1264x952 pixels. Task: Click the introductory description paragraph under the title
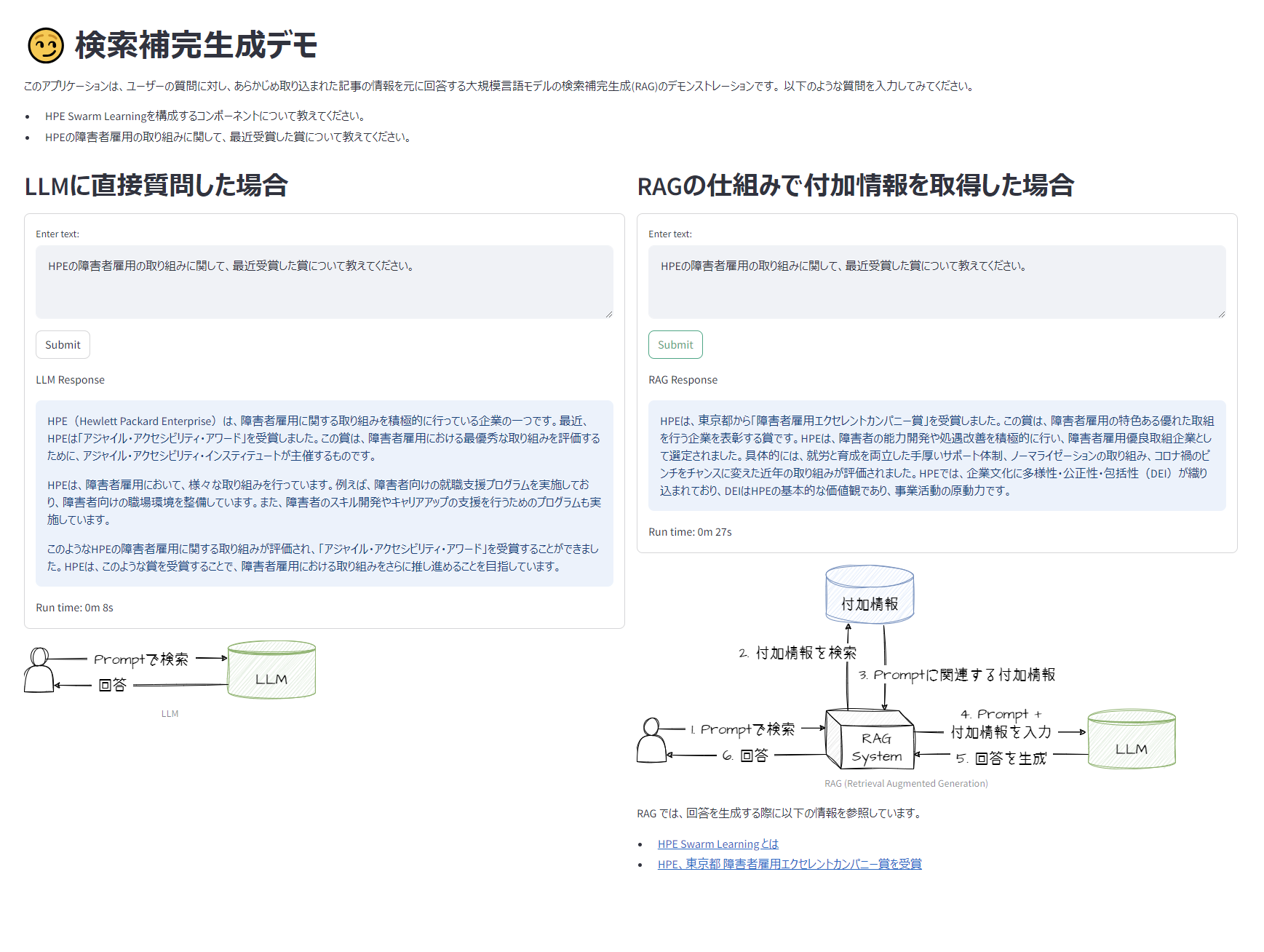point(500,86)
